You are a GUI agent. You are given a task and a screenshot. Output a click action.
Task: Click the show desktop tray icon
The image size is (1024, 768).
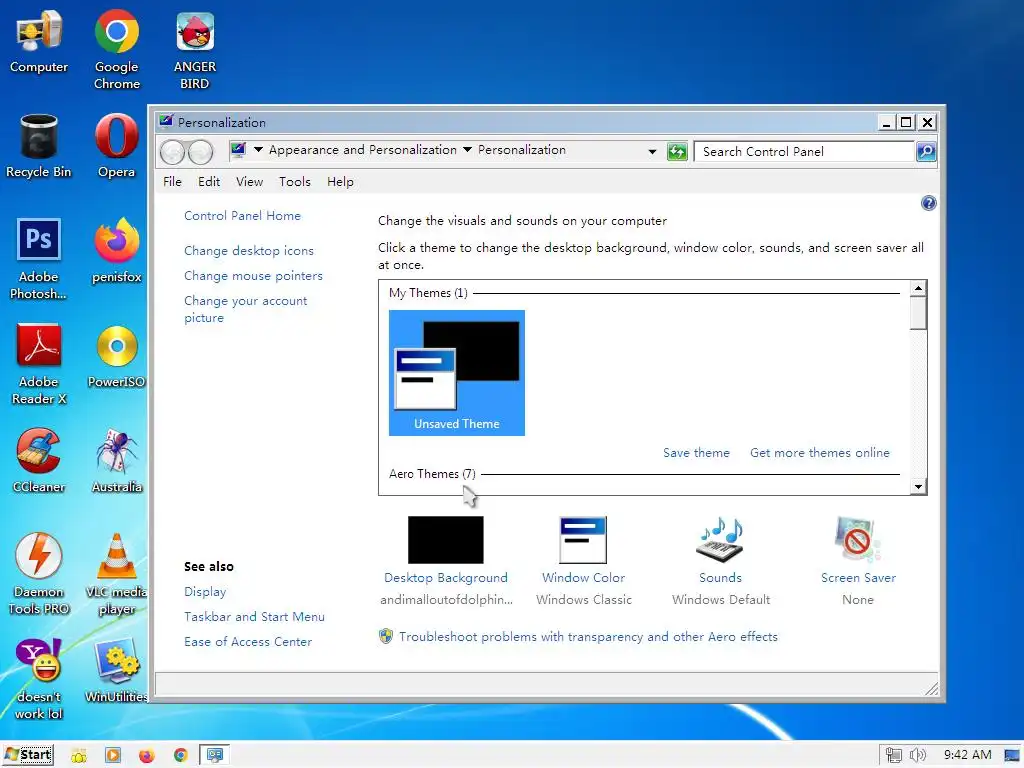tap(1012, 756)
